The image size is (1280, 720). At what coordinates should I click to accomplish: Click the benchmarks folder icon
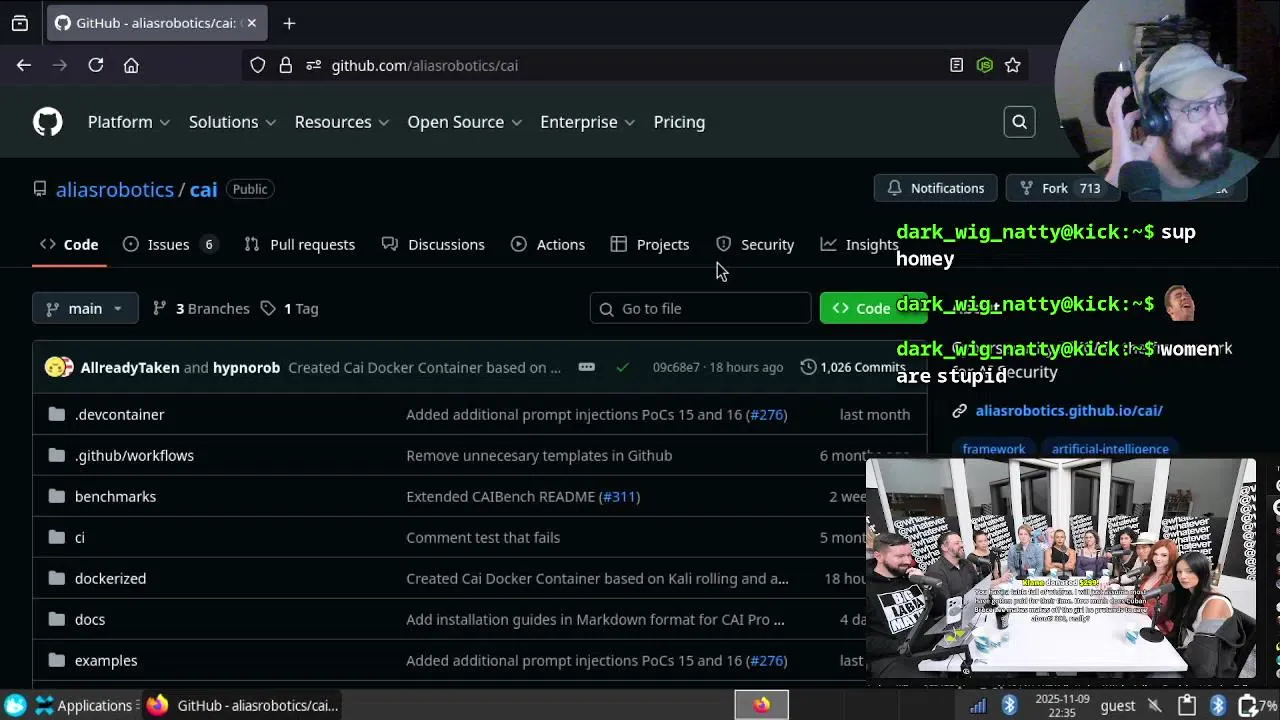pos(57,496)
